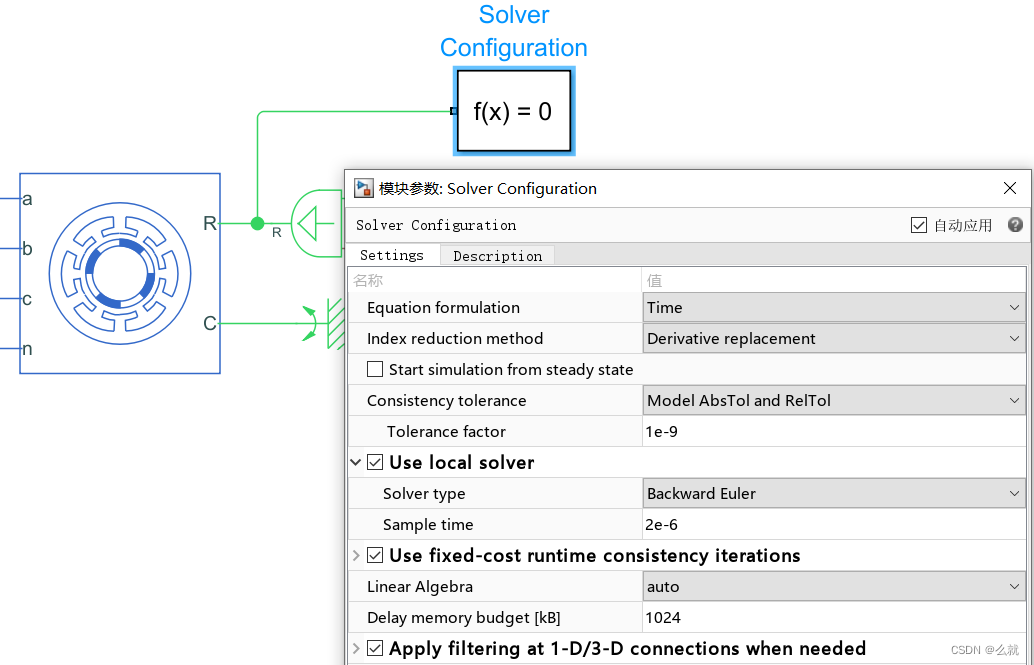The height and width of the screenshot is (665, 1034).
Task: Click port R on the motor block
Action: click(210, 224)
